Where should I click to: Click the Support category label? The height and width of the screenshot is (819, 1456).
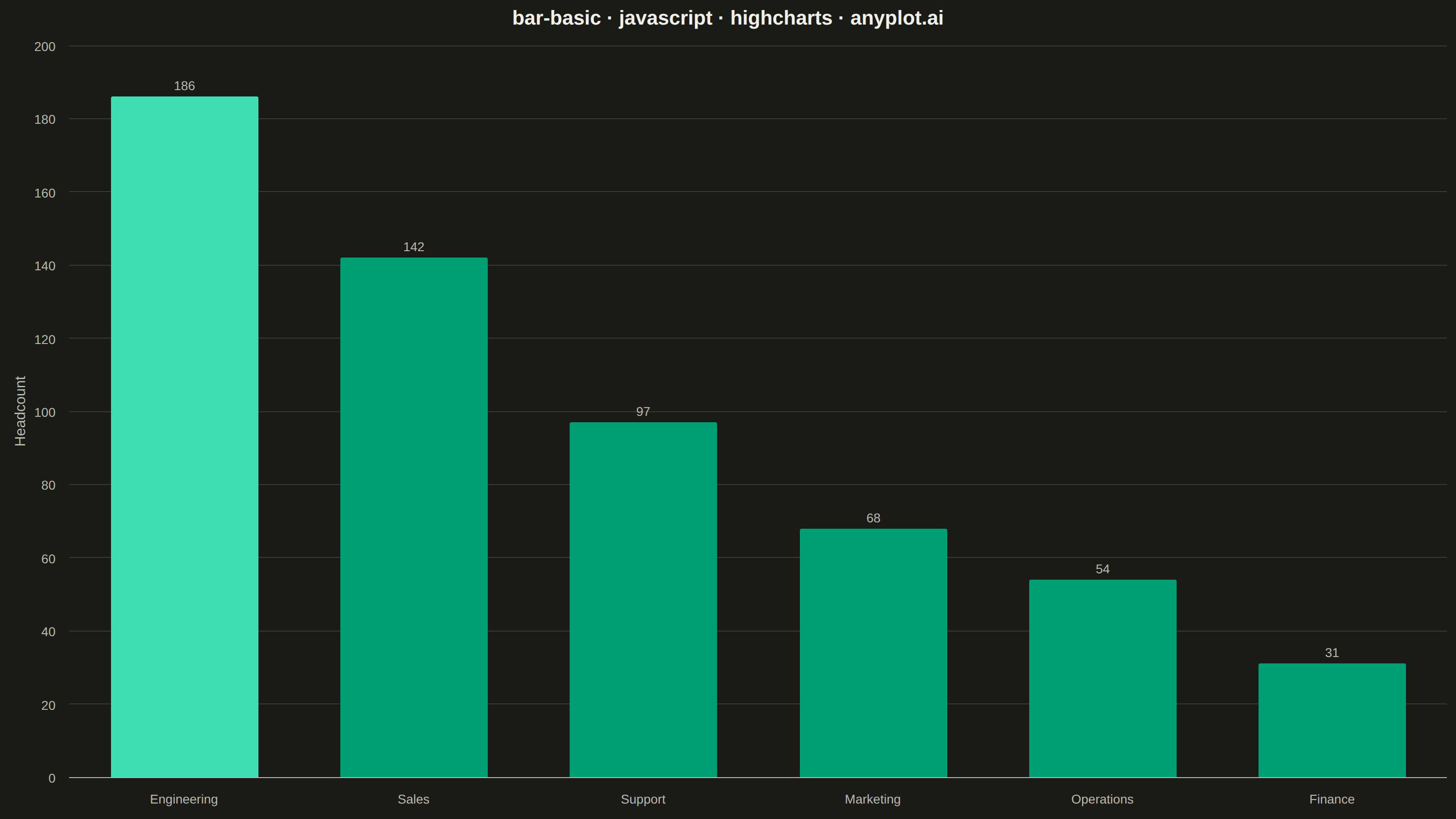click(x=643, y=799)
